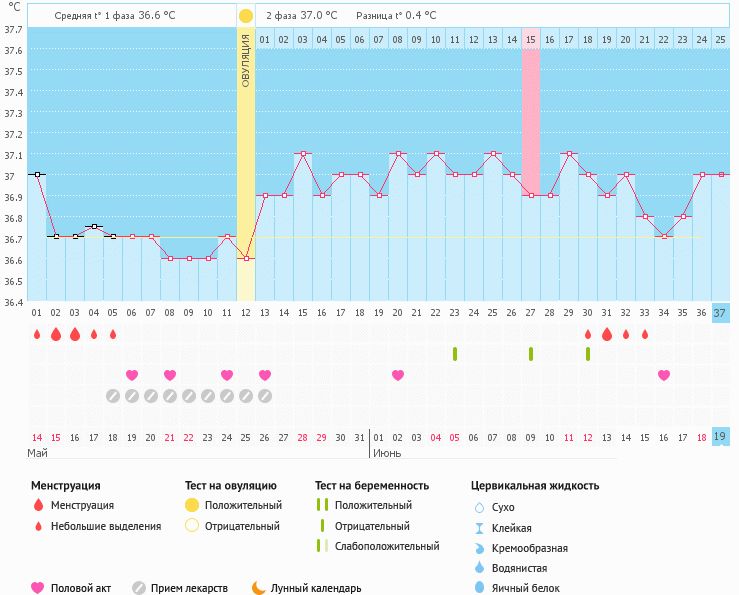Select the highlighted date 19 in June
Viewport: 739px width, 595px height.
pos(721,437)
